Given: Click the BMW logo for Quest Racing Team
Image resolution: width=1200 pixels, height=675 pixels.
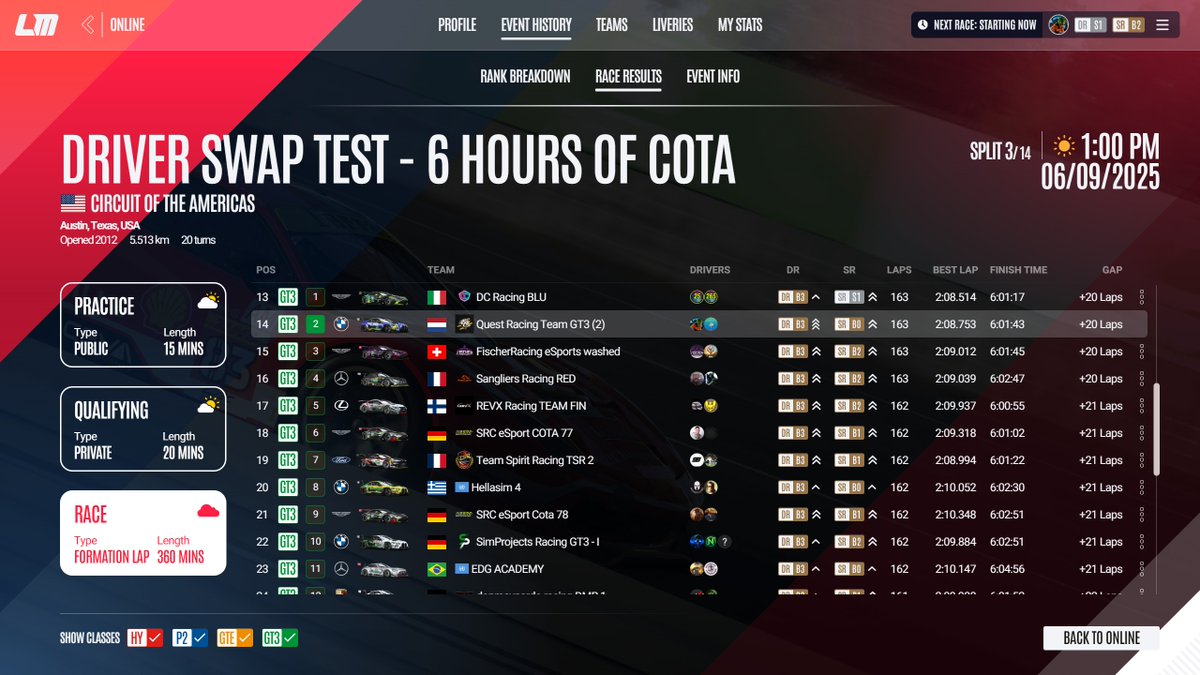Looking at the screenshot, I should pos(341,325).
